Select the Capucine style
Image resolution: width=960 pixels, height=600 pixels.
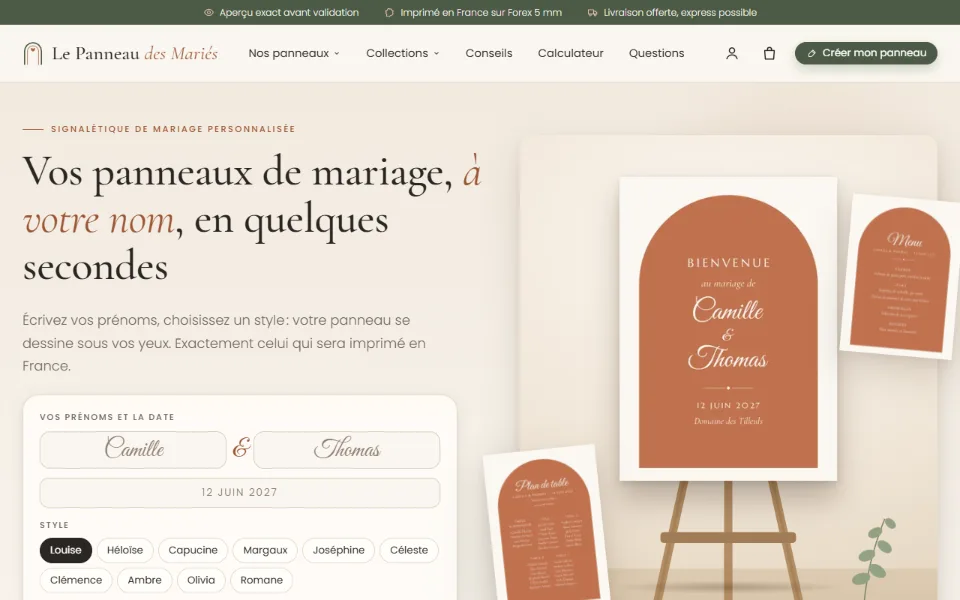193,550
